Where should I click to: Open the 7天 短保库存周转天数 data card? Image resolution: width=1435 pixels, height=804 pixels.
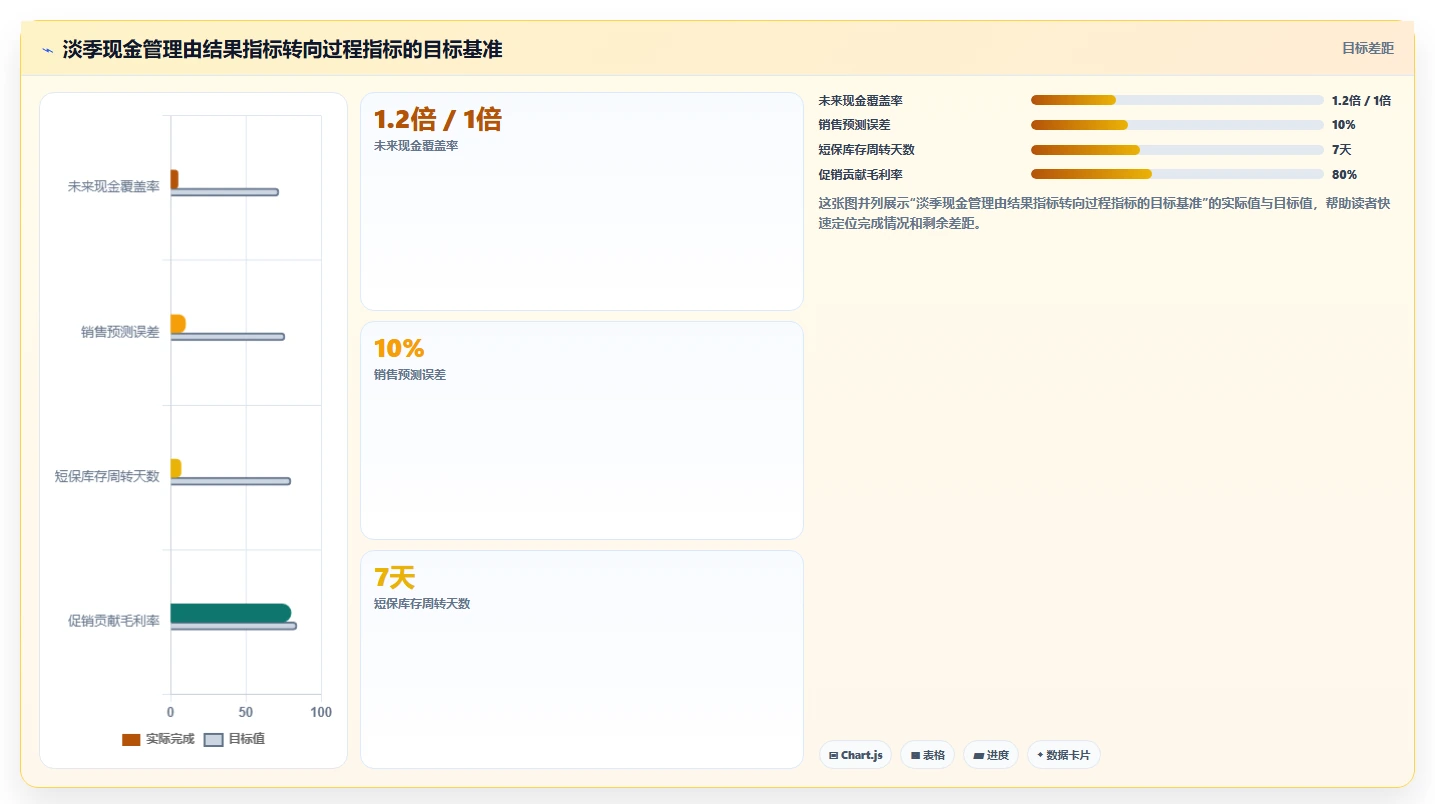tap(582, 660)
